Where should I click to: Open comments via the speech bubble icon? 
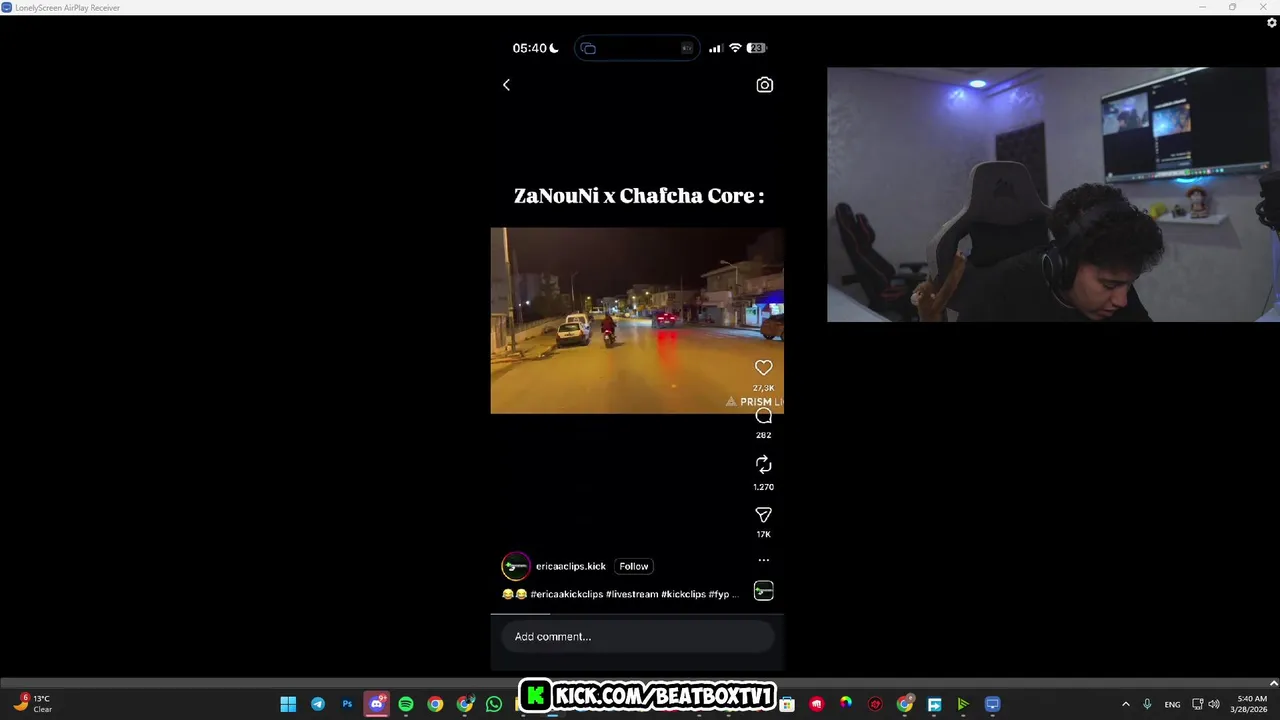(763, 416)
